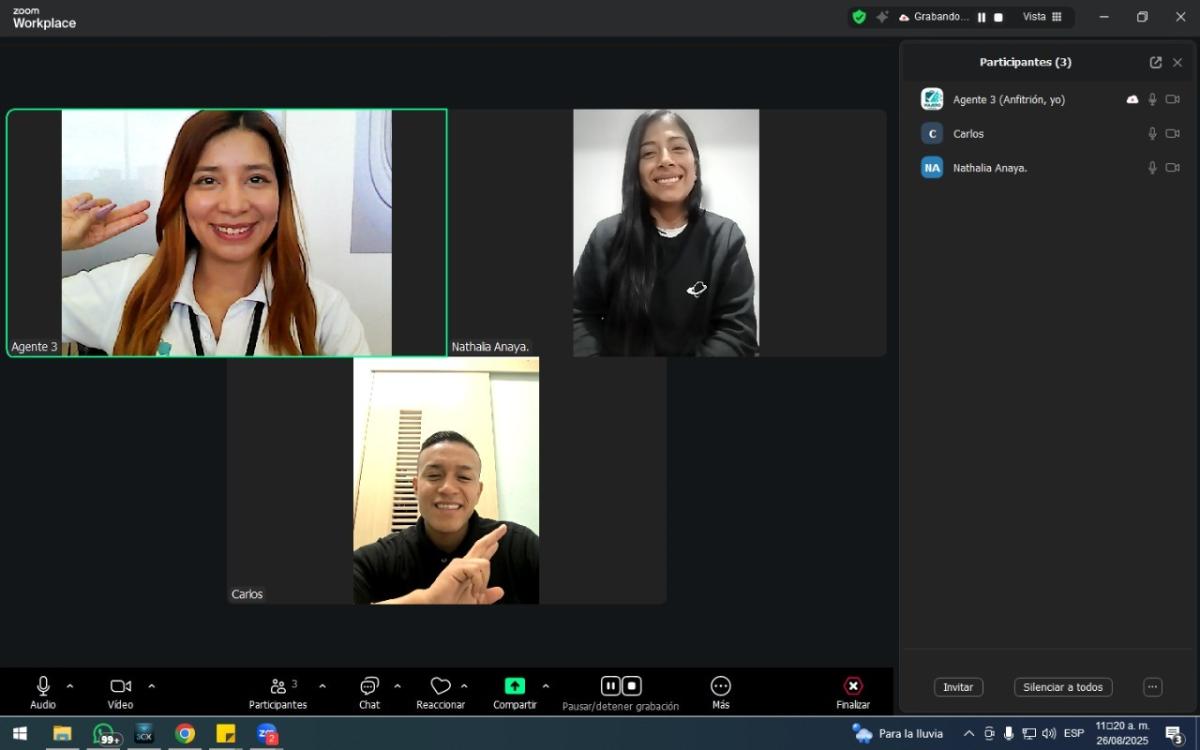This screenshot has width=1200, height=750.
Task: Expand the Compartir options arrow
Action: click(545, 686)
